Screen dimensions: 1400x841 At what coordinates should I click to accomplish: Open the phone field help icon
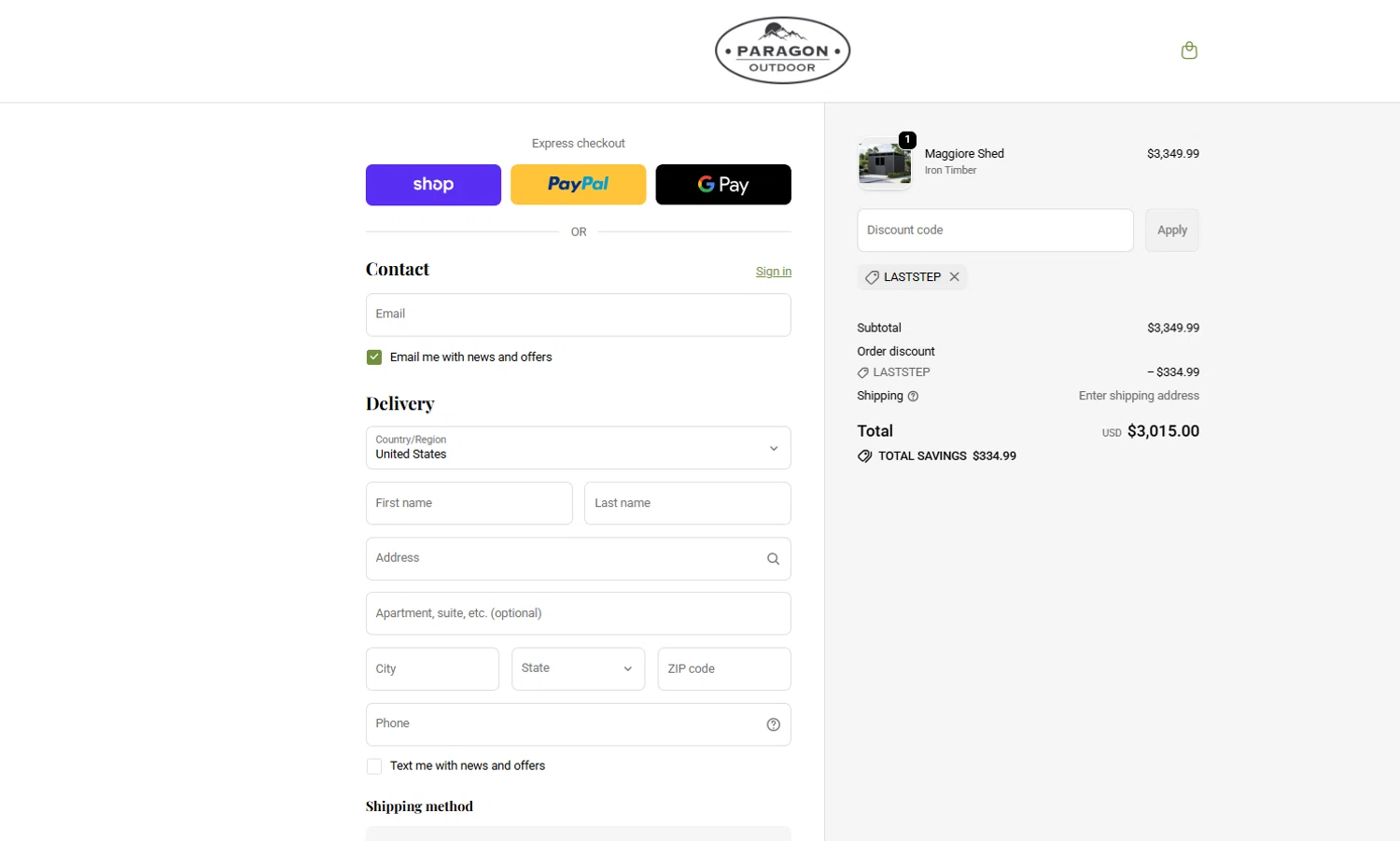pos(773,724)
